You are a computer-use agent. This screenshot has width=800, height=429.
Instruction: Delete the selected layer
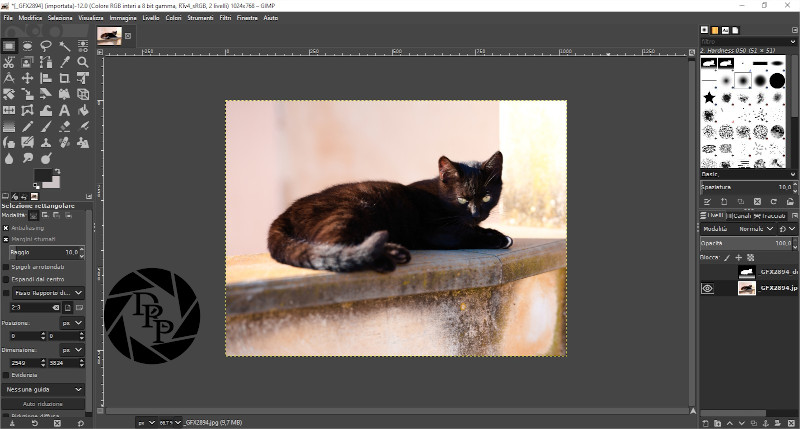[792, 423]
